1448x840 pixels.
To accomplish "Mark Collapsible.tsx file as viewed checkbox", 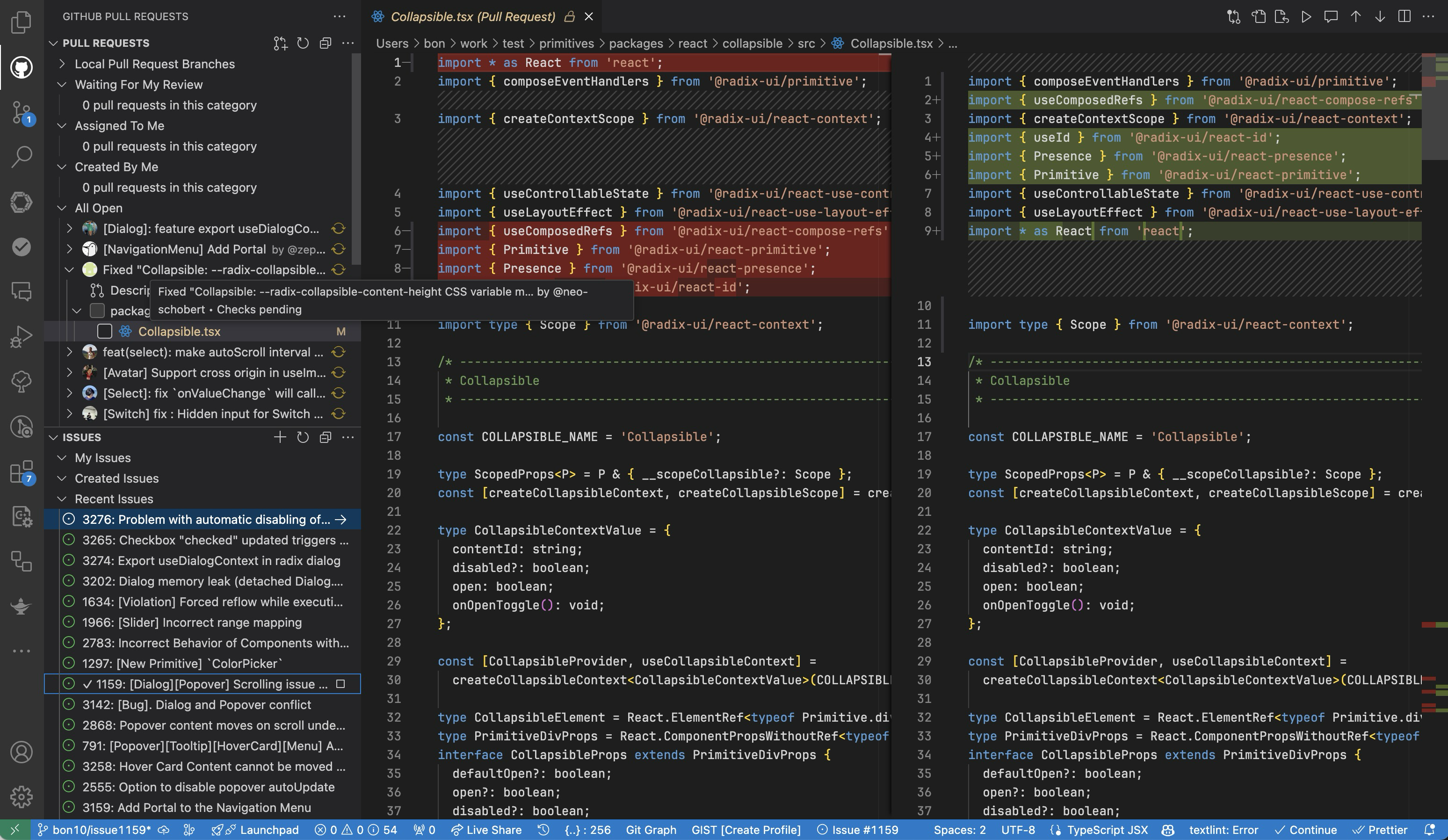I will tap(105, 332).
